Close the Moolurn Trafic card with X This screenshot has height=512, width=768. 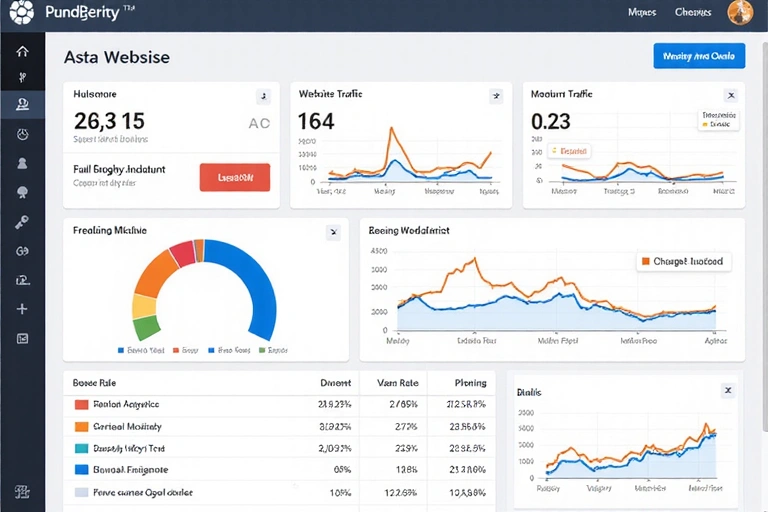point(731,96)
